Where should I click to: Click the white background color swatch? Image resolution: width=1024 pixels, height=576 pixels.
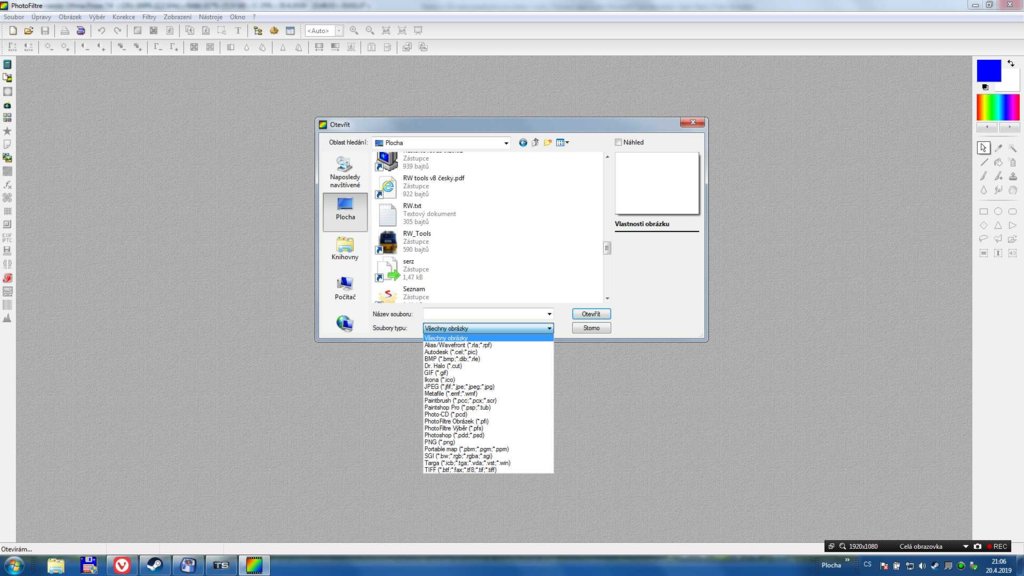pyautogui.click(x=1011, y=82)
